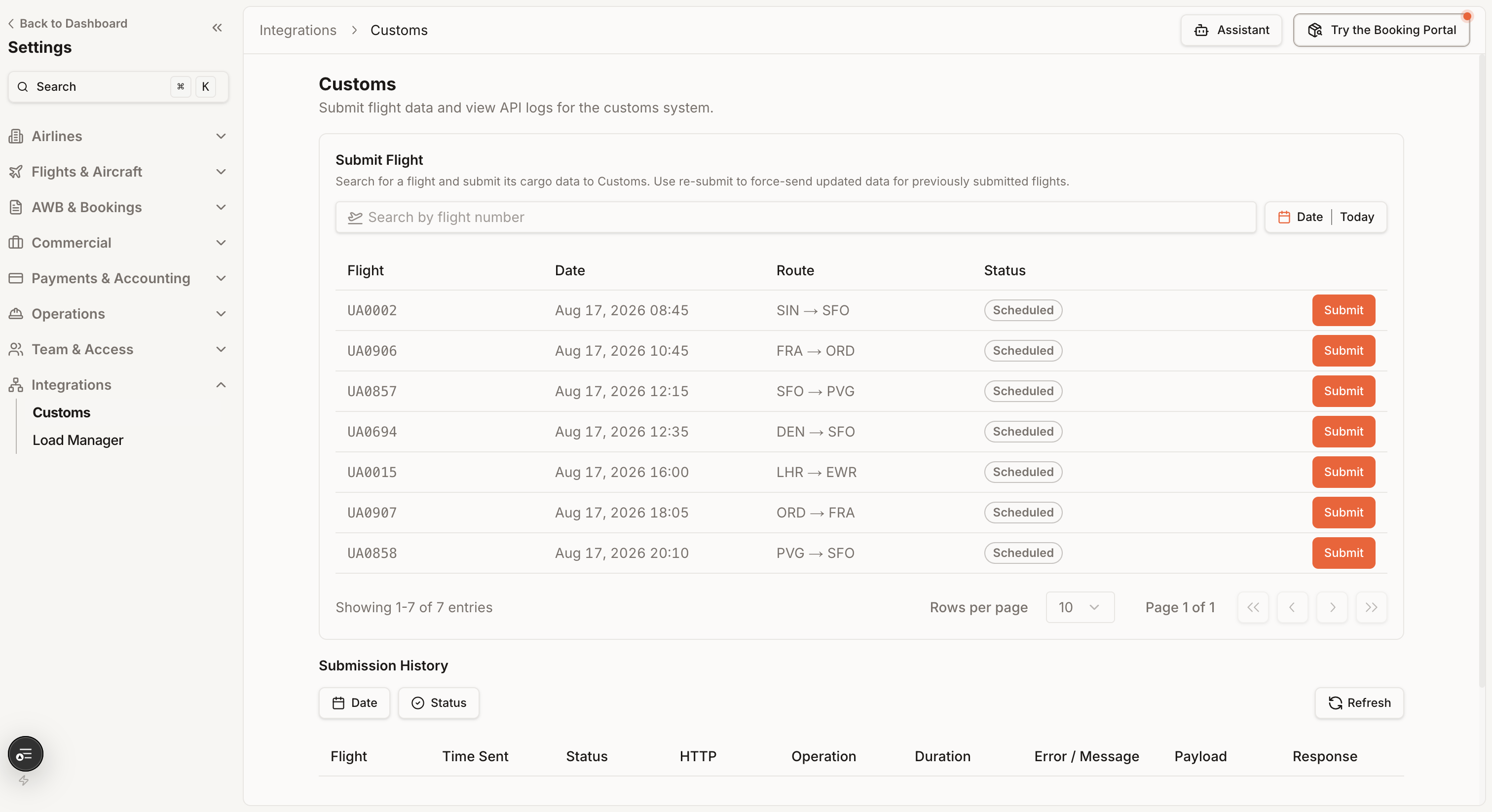Image resolution: width=1492 pixels, height=812 pixels.
Task: Click the Payload column header
Action: pyautogui.click(x=1200, y=756)
